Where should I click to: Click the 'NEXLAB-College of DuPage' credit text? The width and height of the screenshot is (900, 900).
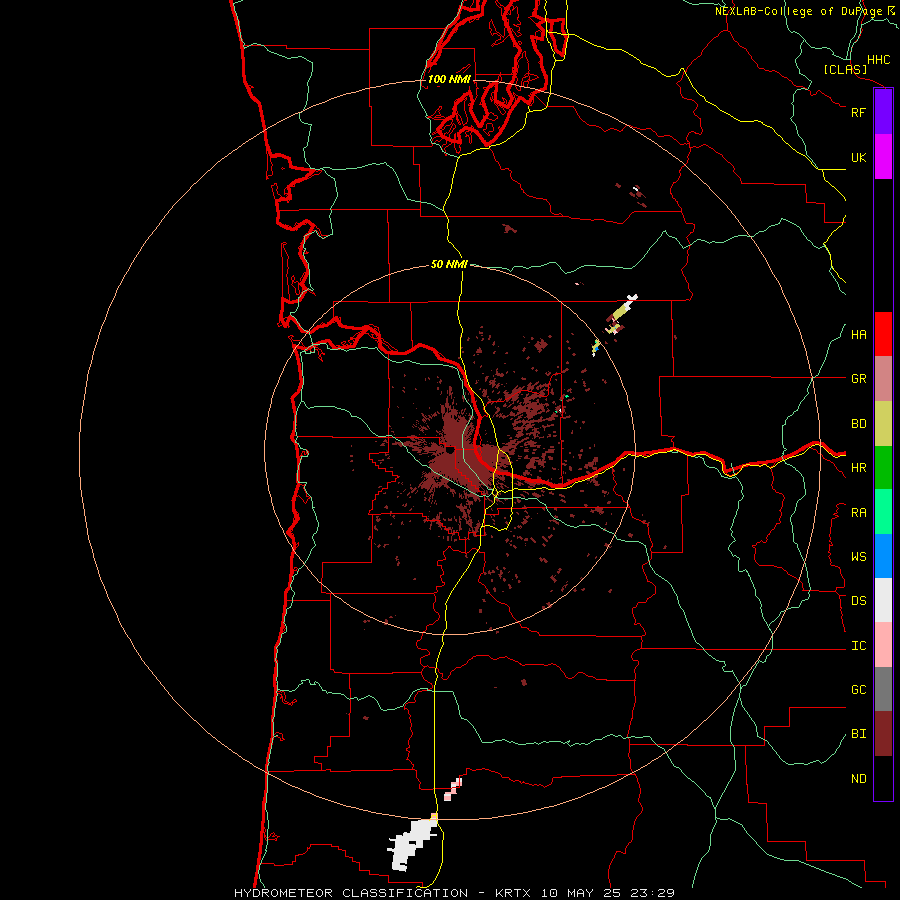[x=798, y=11]
